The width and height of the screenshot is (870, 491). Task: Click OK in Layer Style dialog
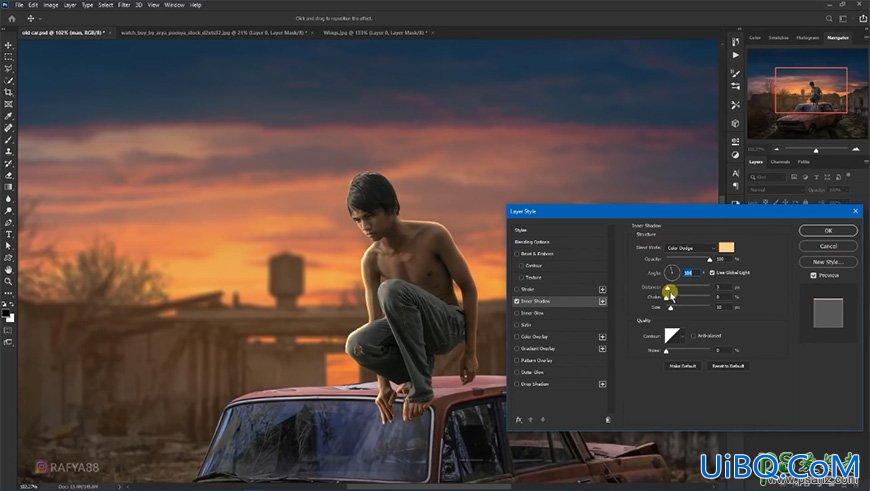pyautogui.click(x=828, y=230)
